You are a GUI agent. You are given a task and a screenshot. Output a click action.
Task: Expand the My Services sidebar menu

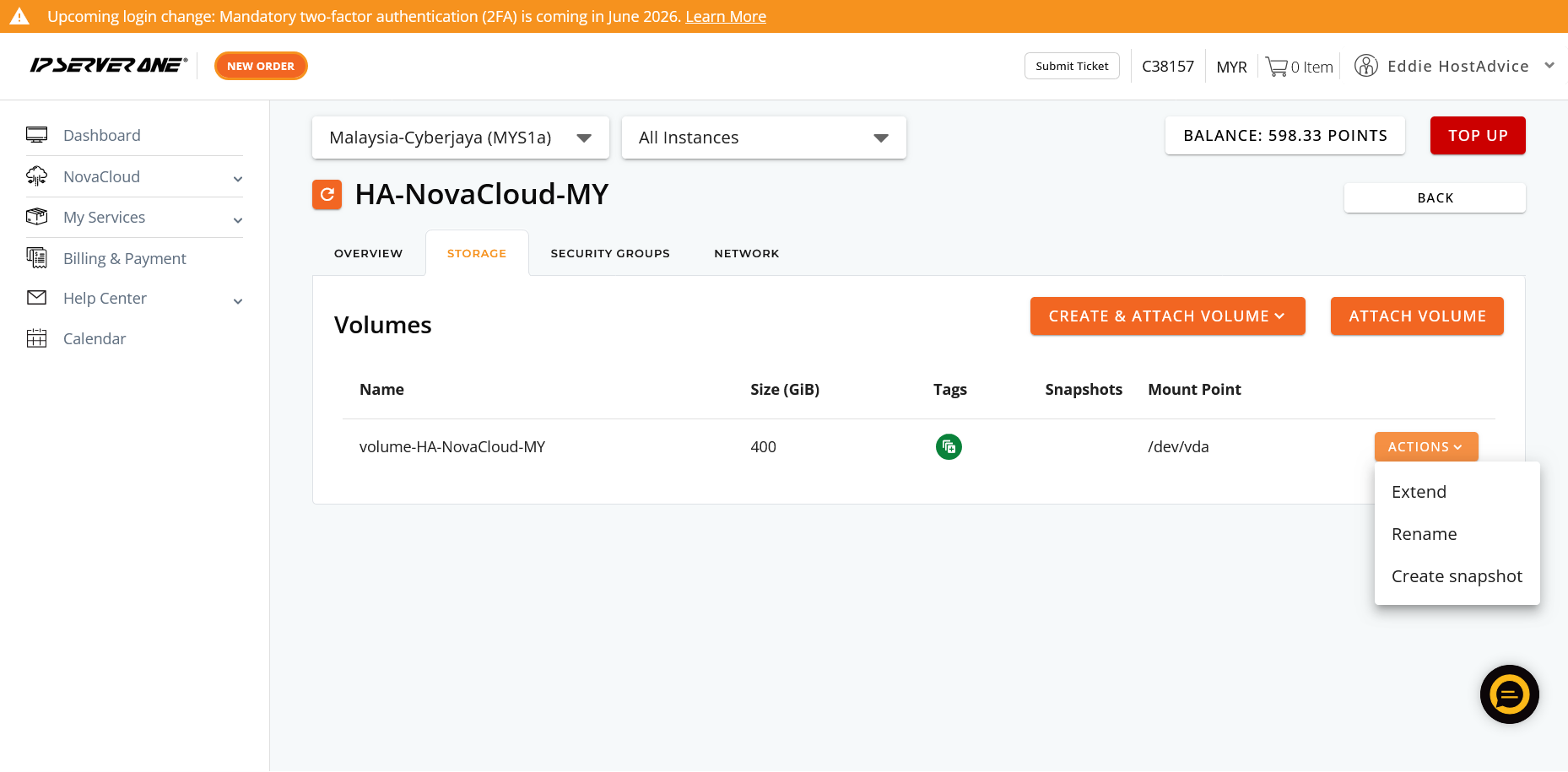[x=238, y=220]
